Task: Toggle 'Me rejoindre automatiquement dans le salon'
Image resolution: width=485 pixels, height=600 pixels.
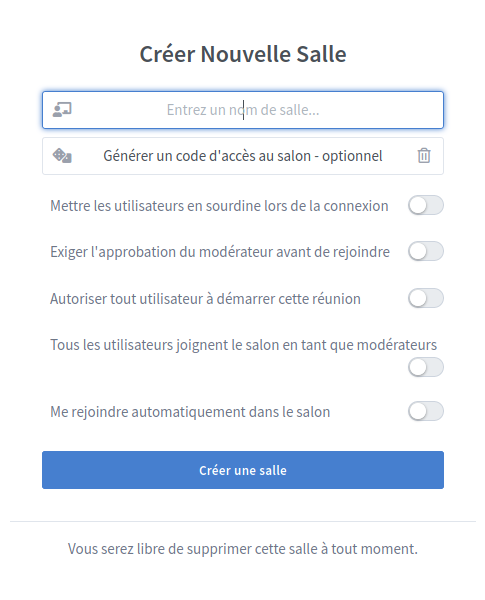Action: coord(426,411)
